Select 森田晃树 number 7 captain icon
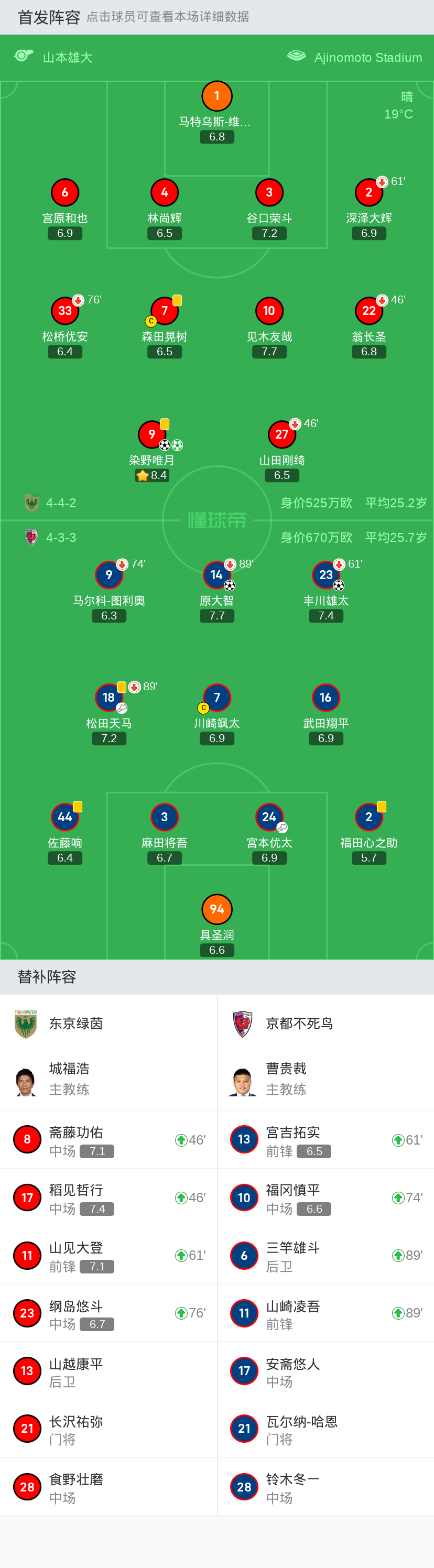Image resolution: width=434 pixels, height=1568 pixels. tap(165, 311)
